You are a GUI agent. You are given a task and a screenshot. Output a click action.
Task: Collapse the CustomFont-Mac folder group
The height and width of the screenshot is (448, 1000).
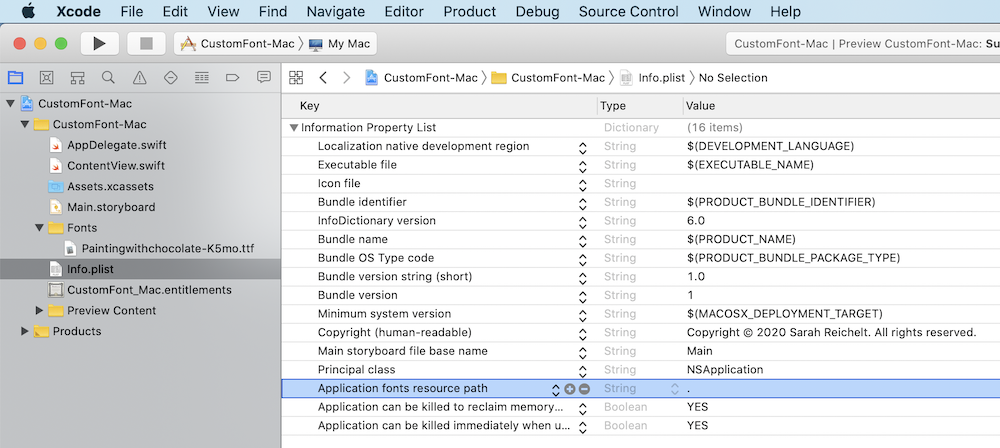tap(25, 124)
